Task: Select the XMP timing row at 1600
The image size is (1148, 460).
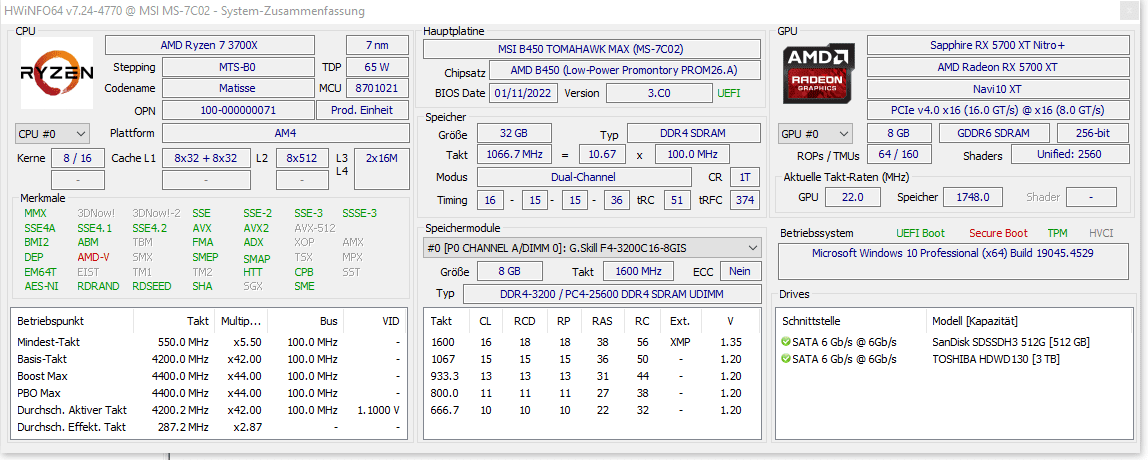Action: [x=592, y=342]
